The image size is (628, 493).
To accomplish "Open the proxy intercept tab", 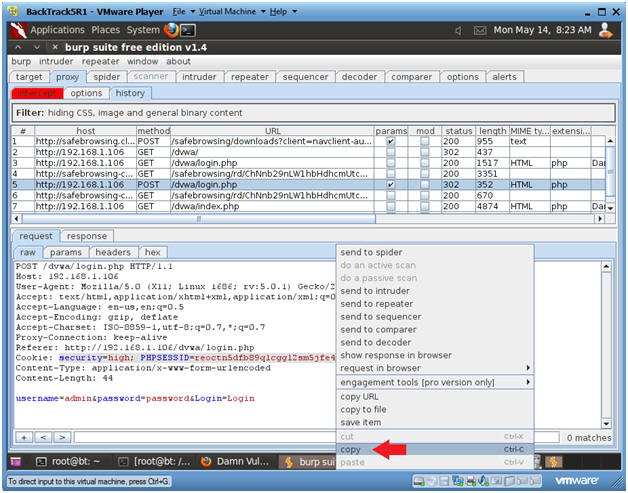I will [x=37, y=93].
